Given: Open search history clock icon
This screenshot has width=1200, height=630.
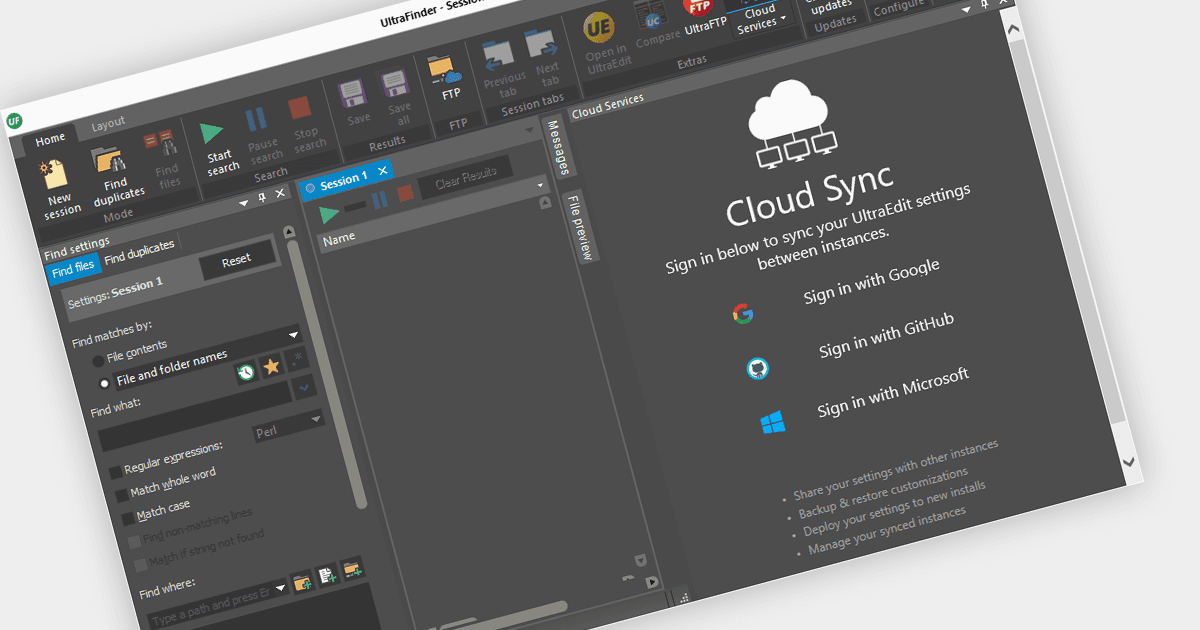Looking at the screenshot, I should click(x=246, y=372).
